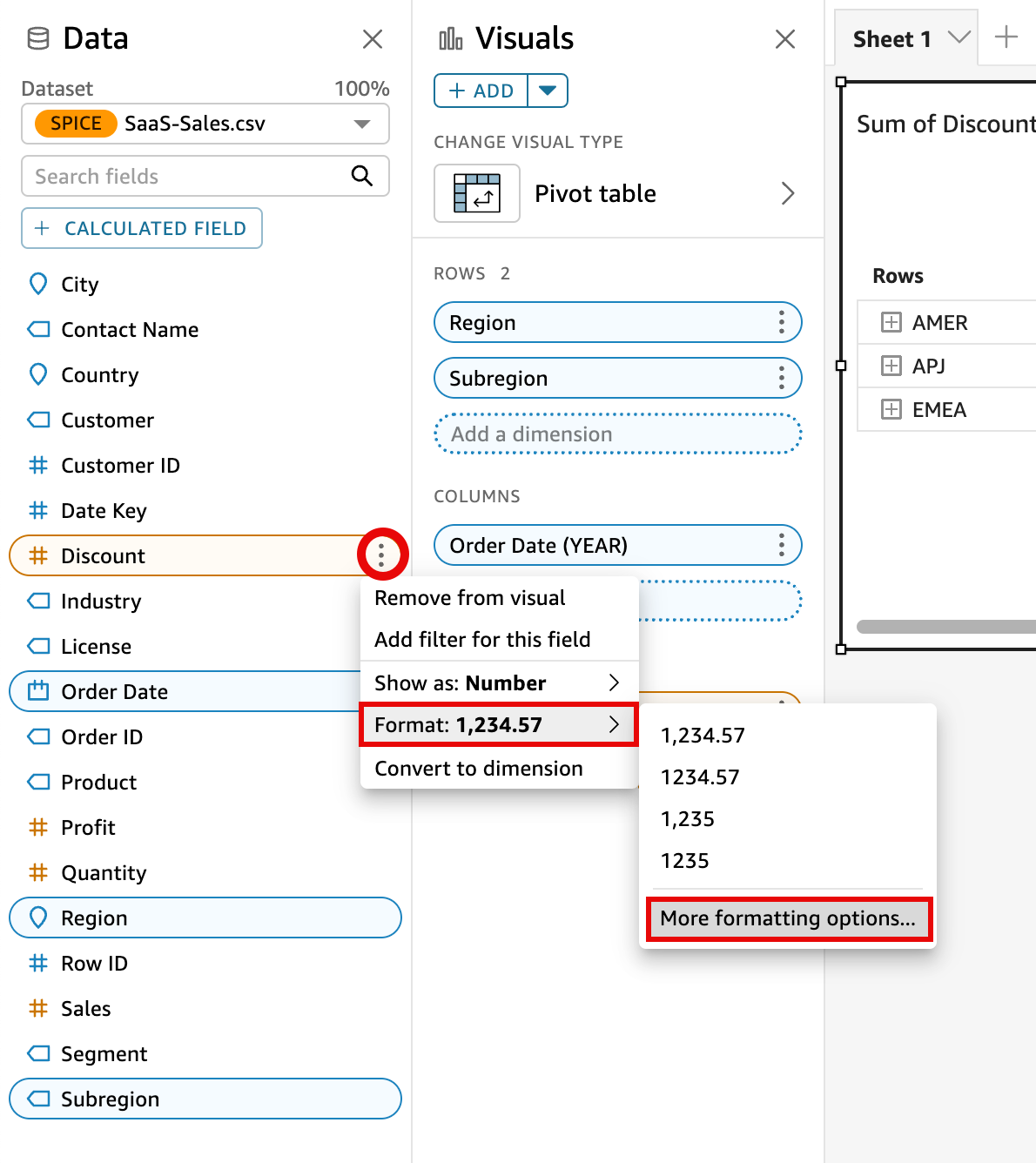Click the Pivot table visual type icon
Viewport: 1036px width, 1163px height.
coord(477,193)
